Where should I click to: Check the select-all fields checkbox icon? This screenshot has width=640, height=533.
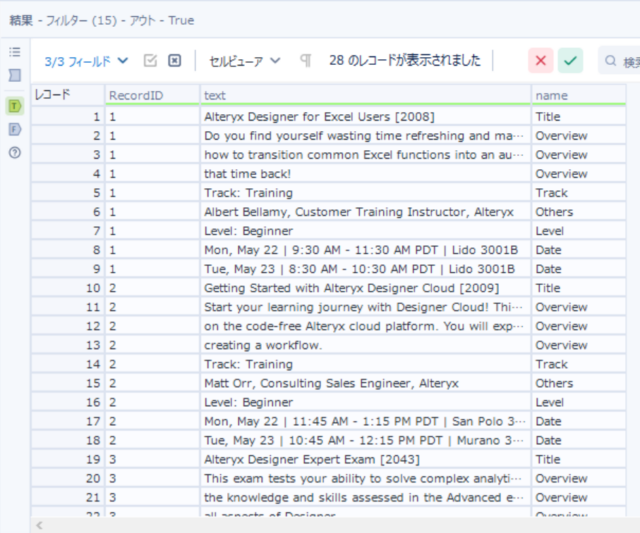point(151,61)
